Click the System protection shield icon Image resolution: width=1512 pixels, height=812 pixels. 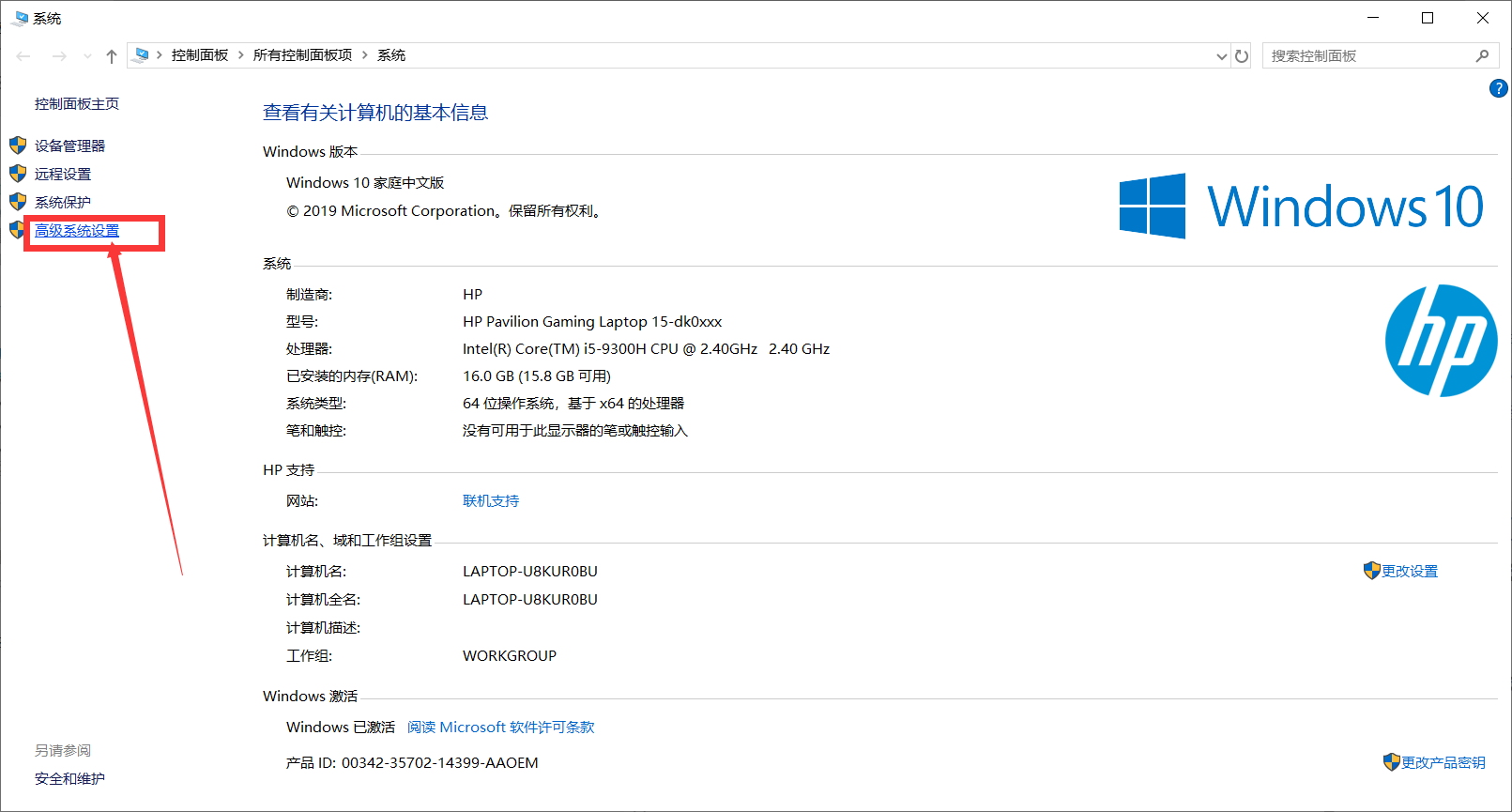click(x=18, y=202)
